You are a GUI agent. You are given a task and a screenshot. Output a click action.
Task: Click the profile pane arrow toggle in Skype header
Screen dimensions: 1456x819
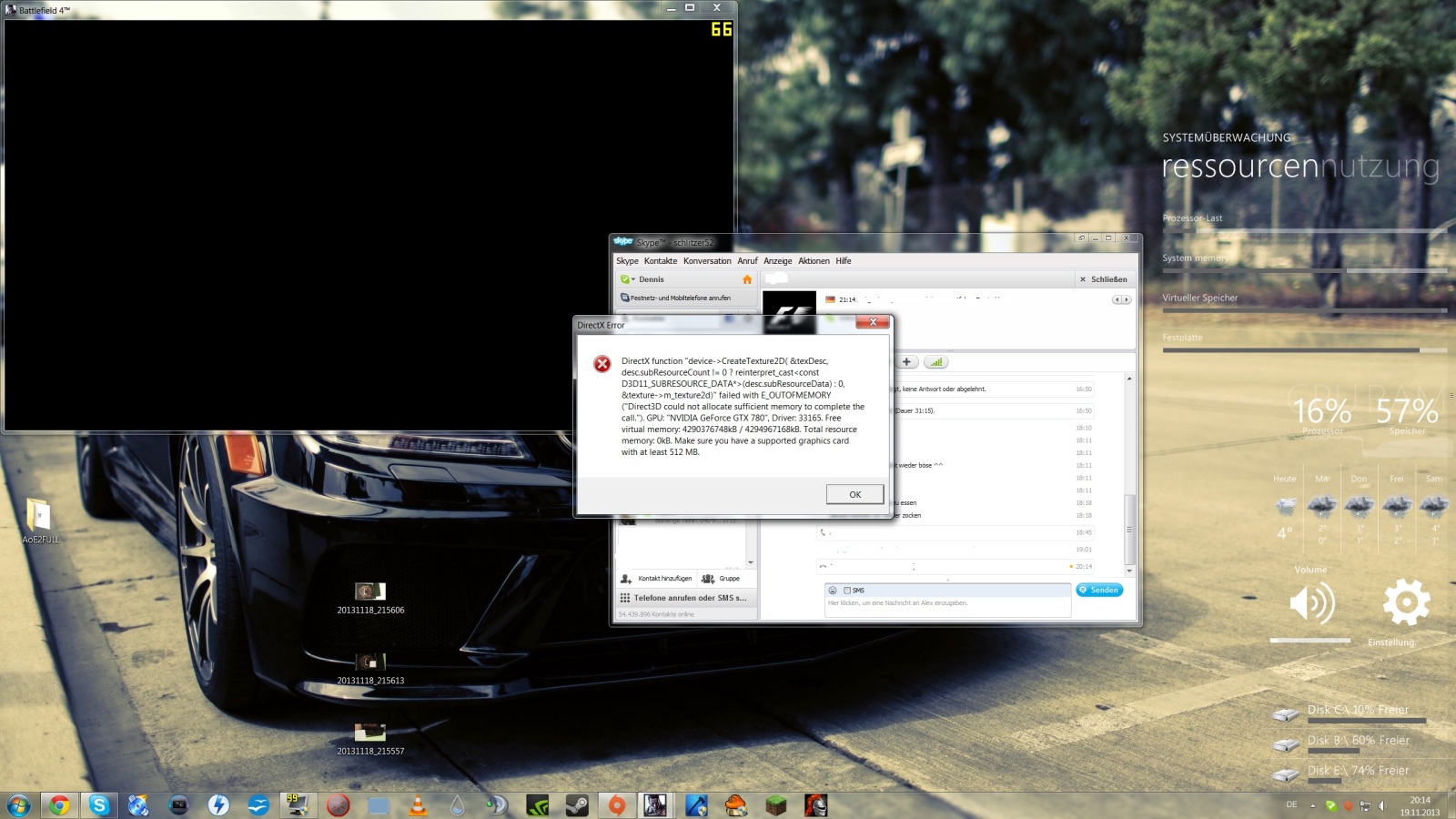tap(1122, 299)
